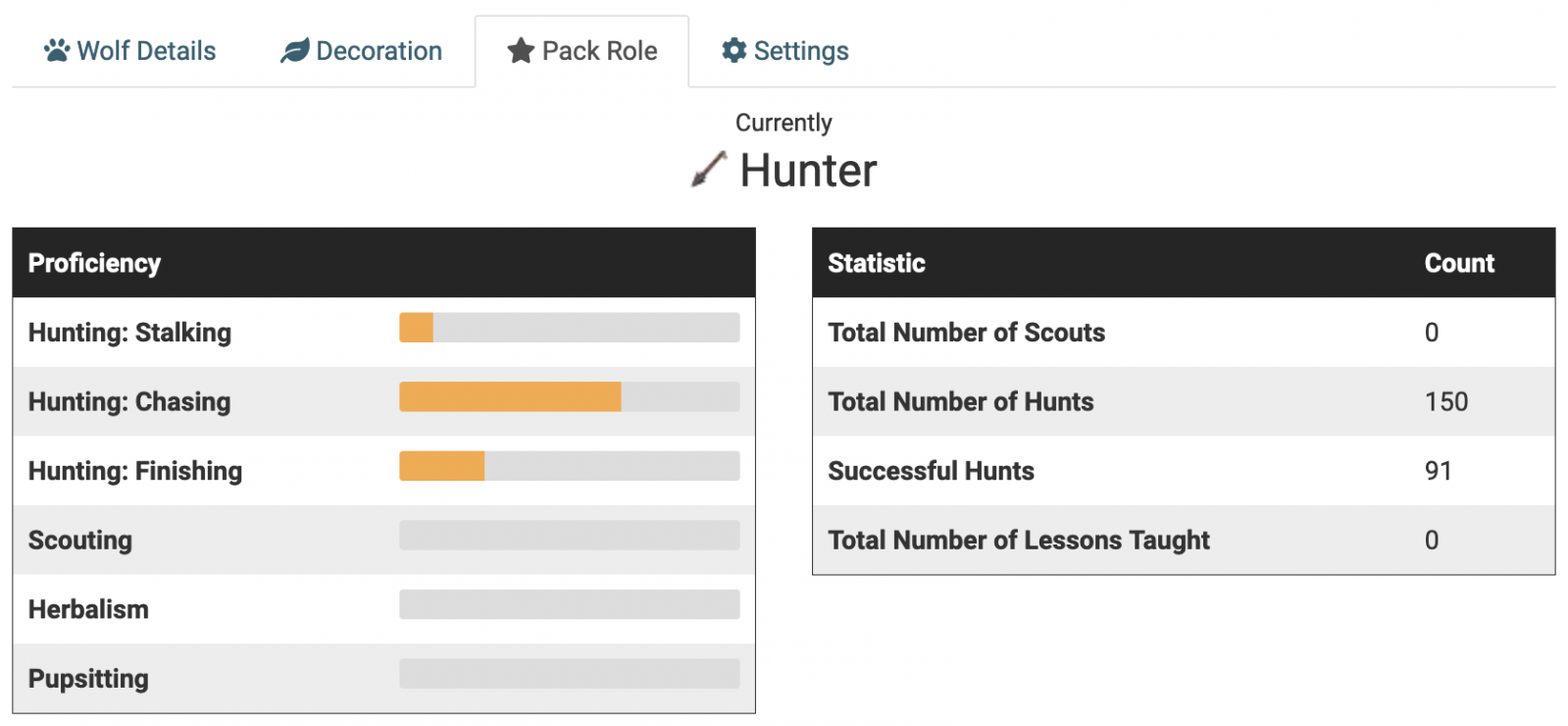Select the Pack Role tab
The width and height of the screenshot is (1568, 726).
(x=599, y=51)
